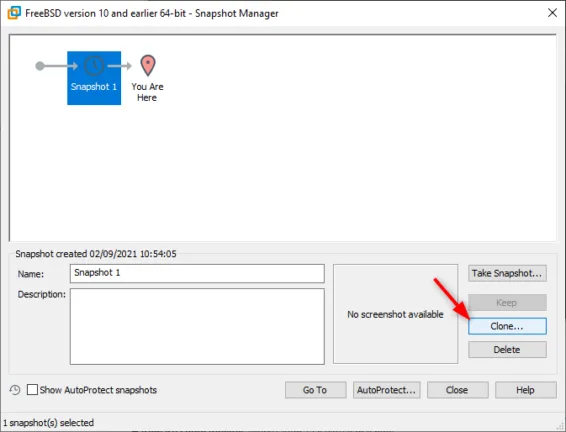566x432 pixels.
Task: Click the resize grip in status bar corner
Action: (x=561, y=427)
